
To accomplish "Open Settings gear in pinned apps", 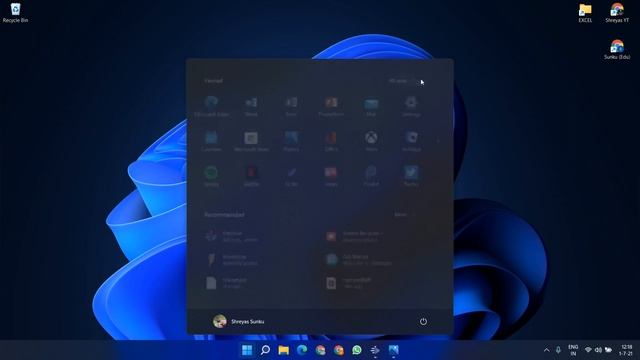I will pyautogui.click(x=411, y=106).
